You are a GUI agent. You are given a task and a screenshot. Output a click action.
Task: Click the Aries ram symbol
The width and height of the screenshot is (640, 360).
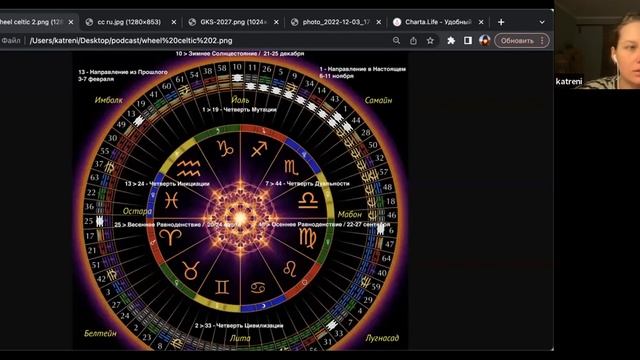click(x=170, y=237)
